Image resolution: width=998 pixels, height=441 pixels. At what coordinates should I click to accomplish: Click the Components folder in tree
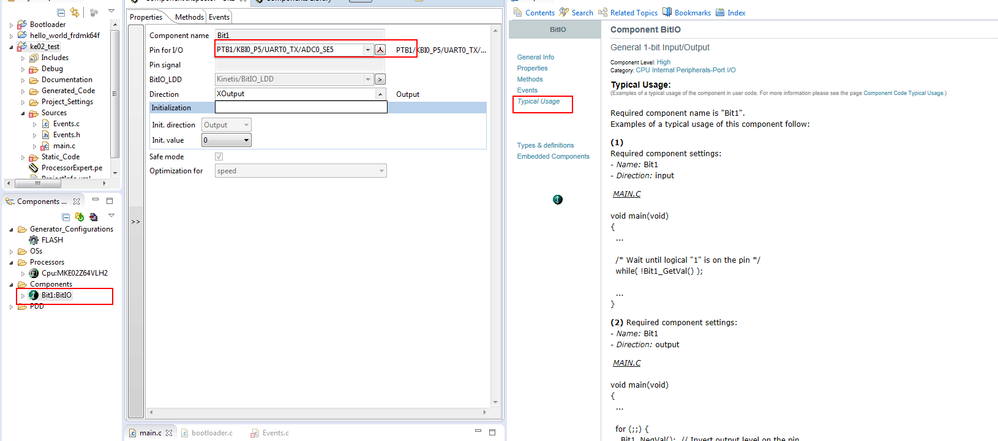(51, 284)
